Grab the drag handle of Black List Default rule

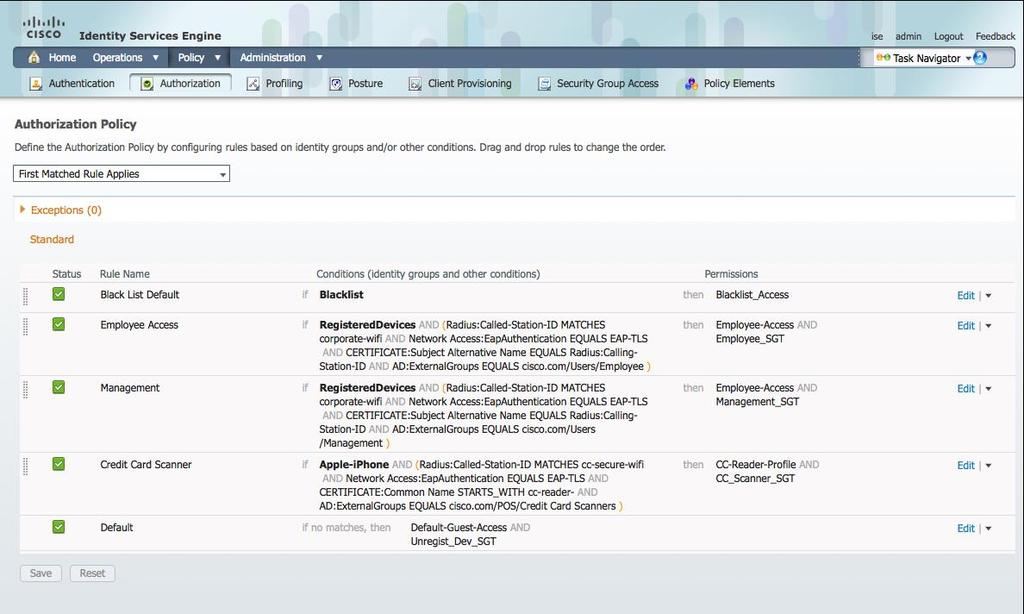[25, 297]
